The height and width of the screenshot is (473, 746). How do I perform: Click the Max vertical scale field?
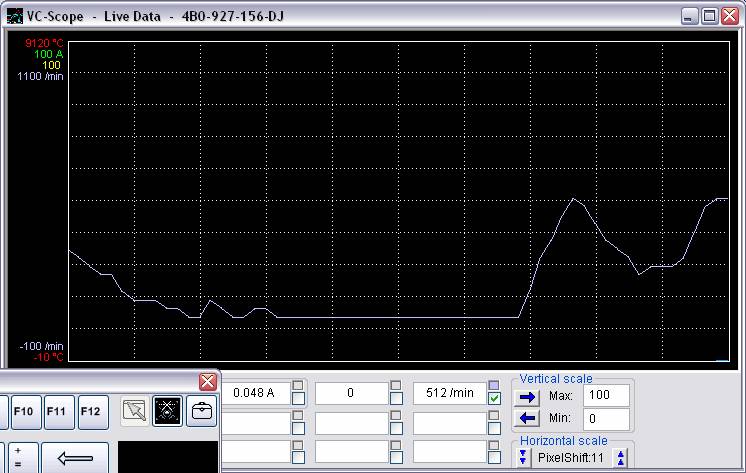click(605, 395)
